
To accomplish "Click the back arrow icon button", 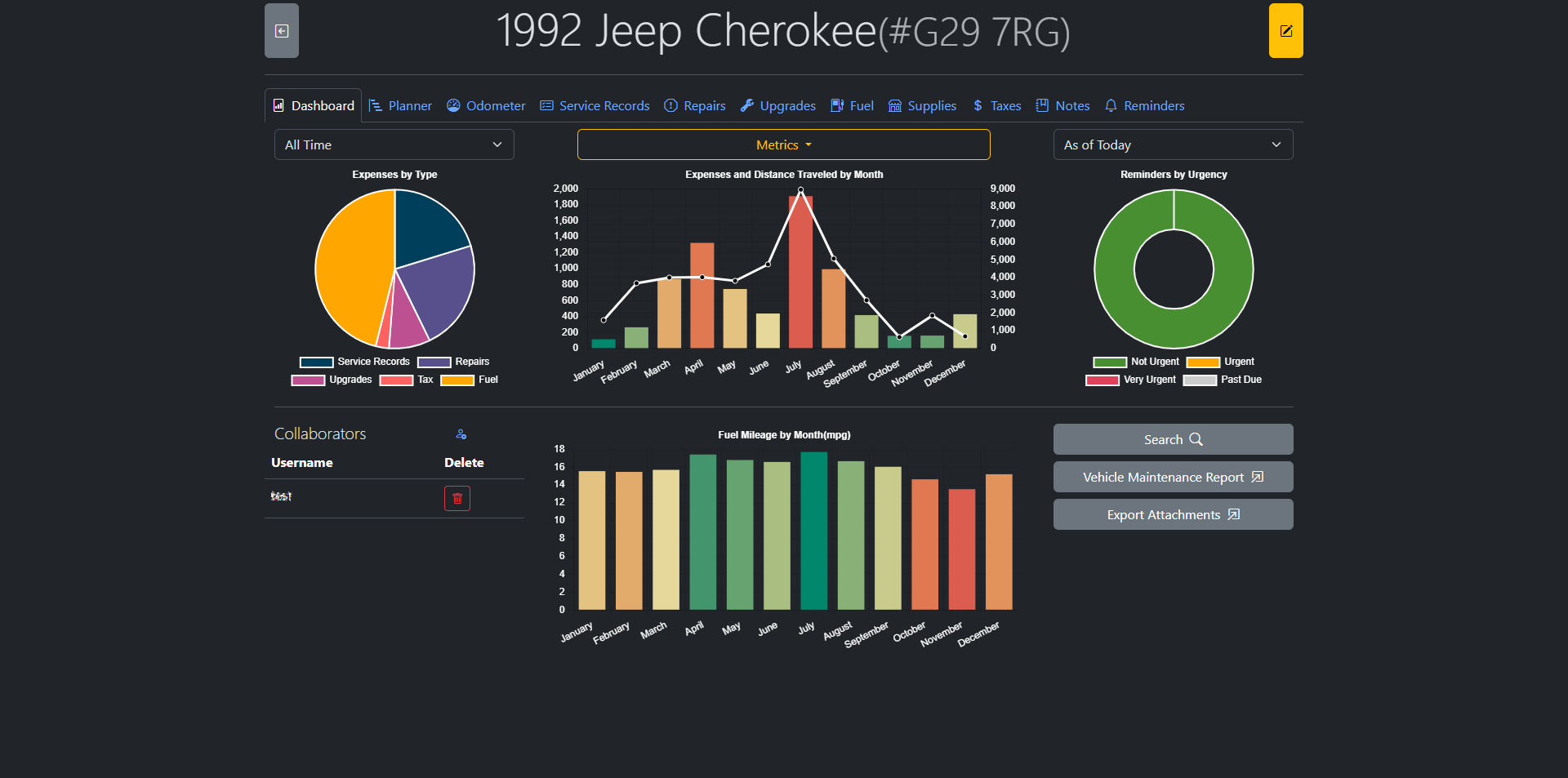I will click(x=282, y=31).
